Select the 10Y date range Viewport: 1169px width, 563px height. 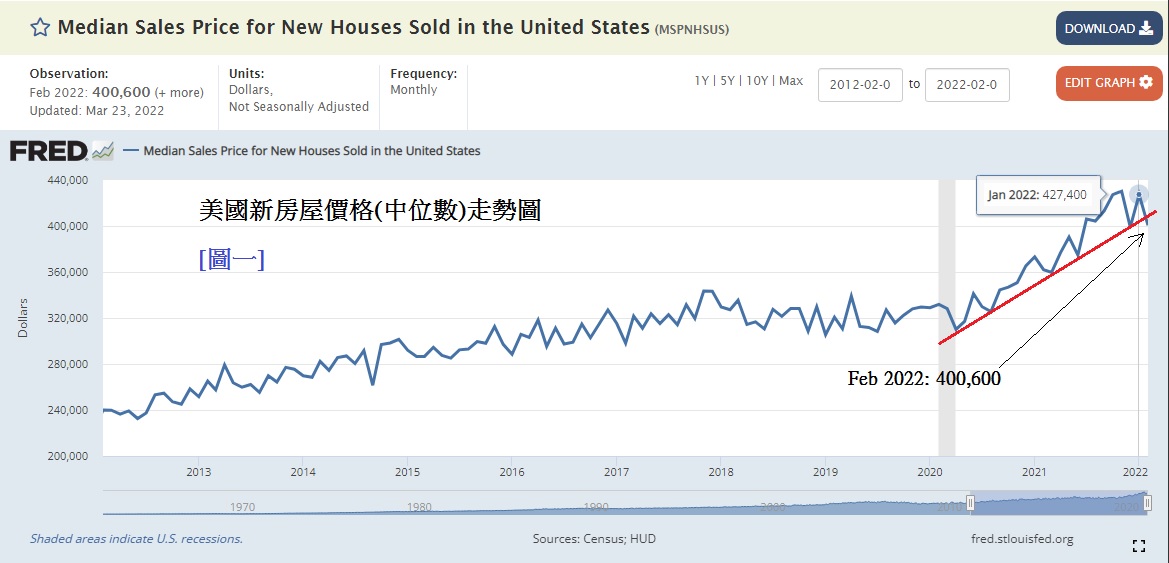coord(759,81)
